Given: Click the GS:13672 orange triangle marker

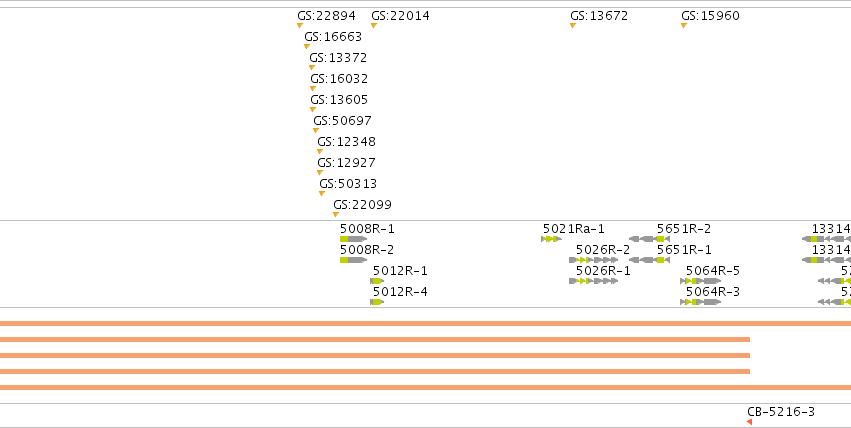Looking at the screenshot, I should pyautogui.click(x=573, y=25).
